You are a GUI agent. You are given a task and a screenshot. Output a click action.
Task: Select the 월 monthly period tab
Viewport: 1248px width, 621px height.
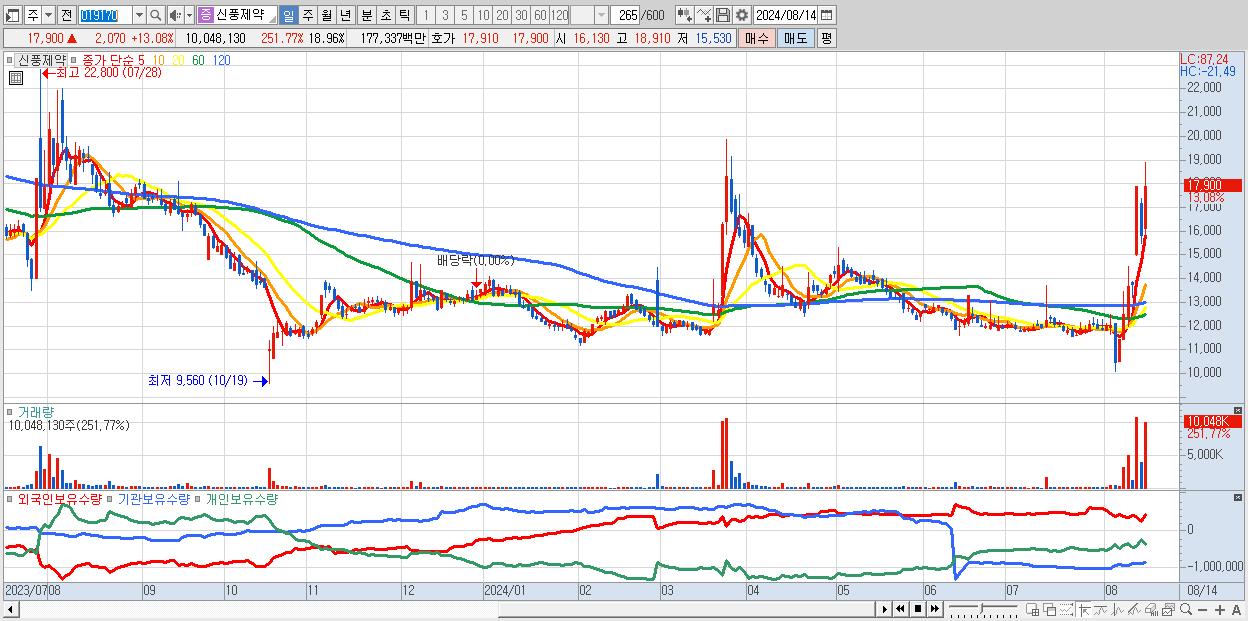click(326, 15)
